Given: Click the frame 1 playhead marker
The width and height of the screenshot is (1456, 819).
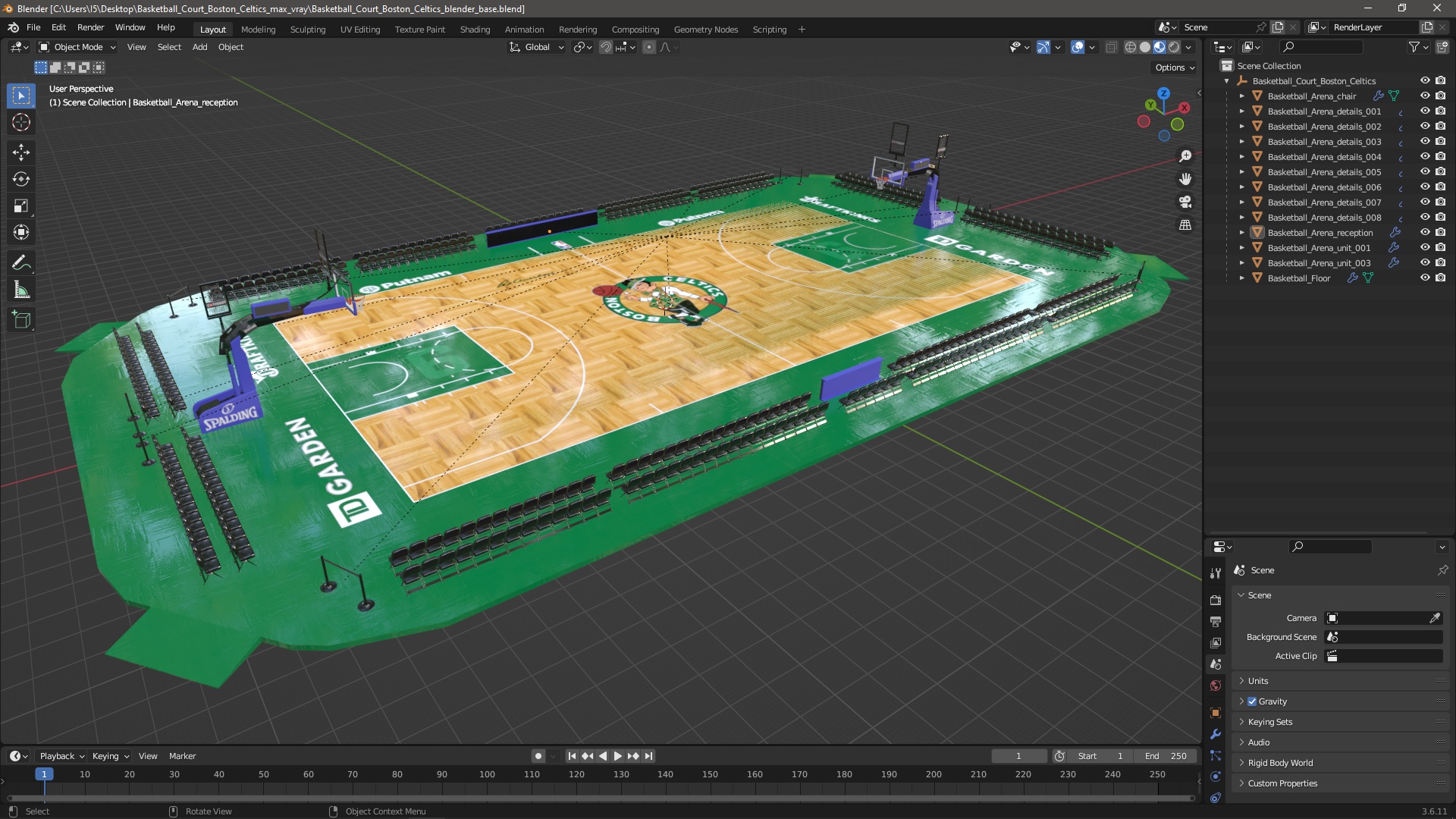Looking at the screenshot, I should click(x=44, y=774).
